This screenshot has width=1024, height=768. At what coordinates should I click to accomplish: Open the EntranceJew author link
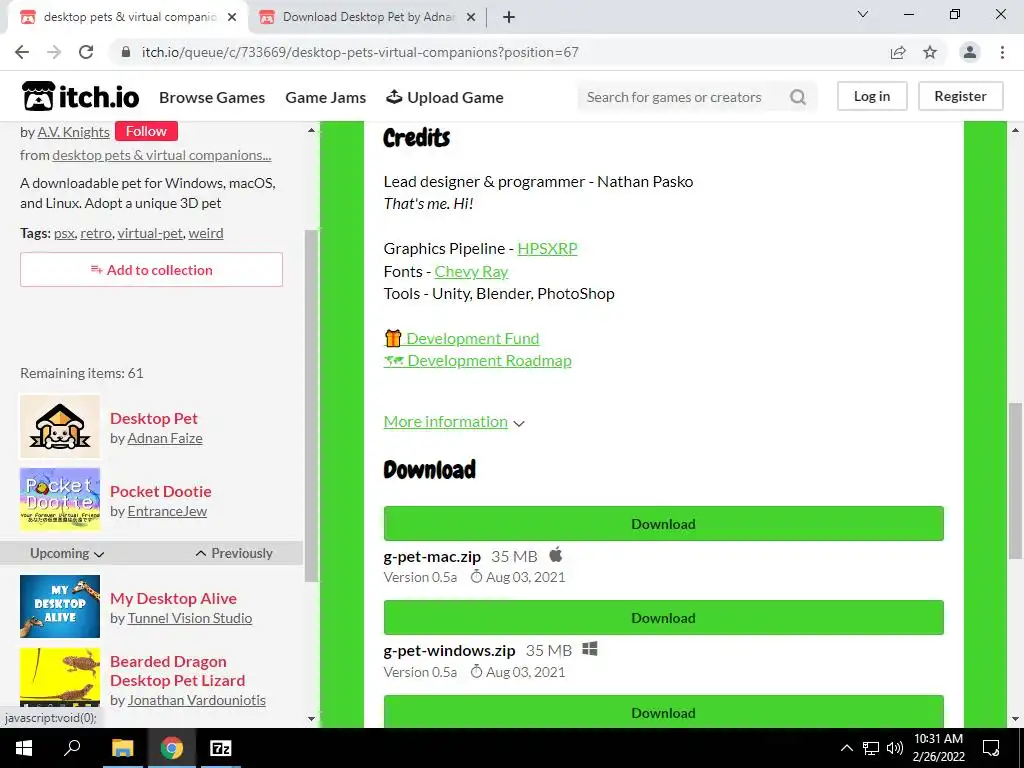[x=167, y=511]
